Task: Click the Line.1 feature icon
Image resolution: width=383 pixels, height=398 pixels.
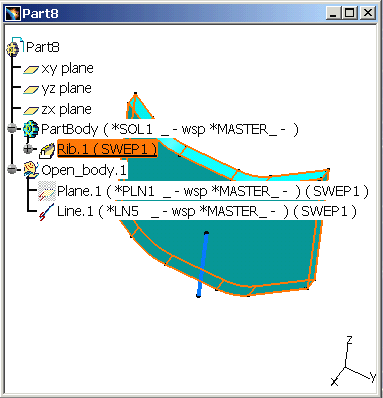Action: 47,212
